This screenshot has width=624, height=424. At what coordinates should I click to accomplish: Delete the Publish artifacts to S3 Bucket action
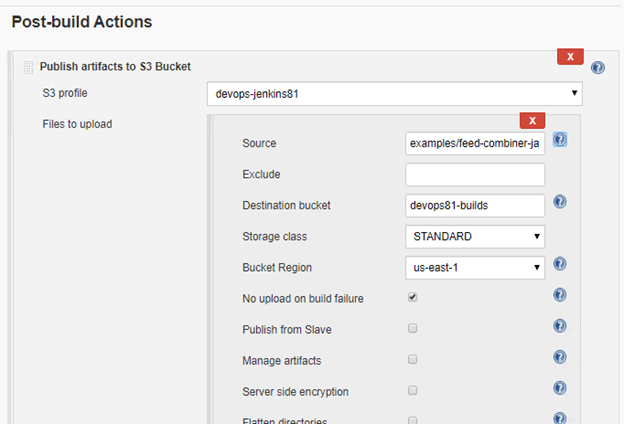570,57
